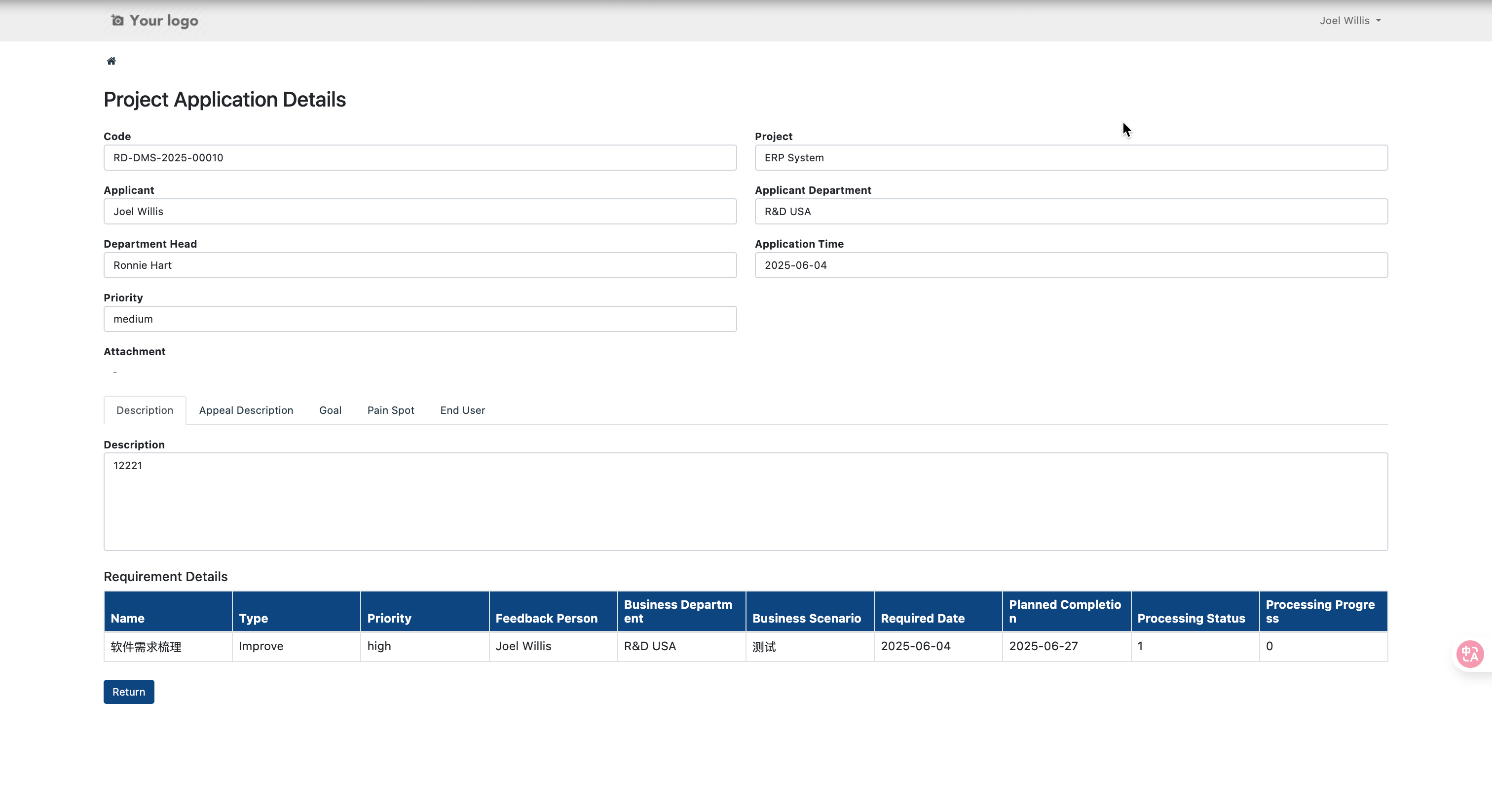Click the Application Time date field

tap(1071, 265)
